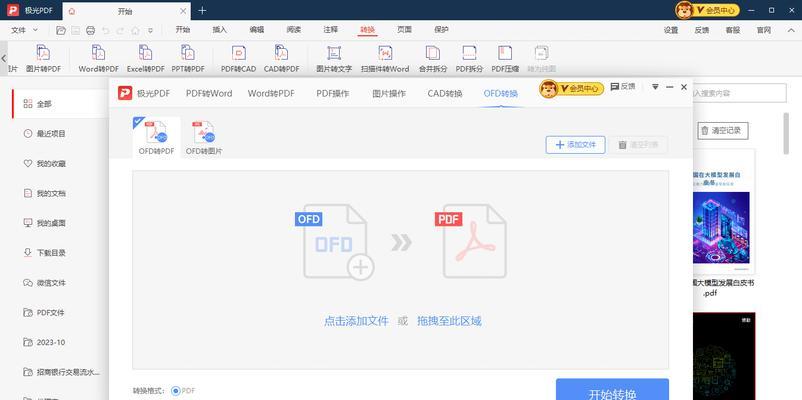
Task: Select the OFD转图片 mode icon
Action: point(204,137)
